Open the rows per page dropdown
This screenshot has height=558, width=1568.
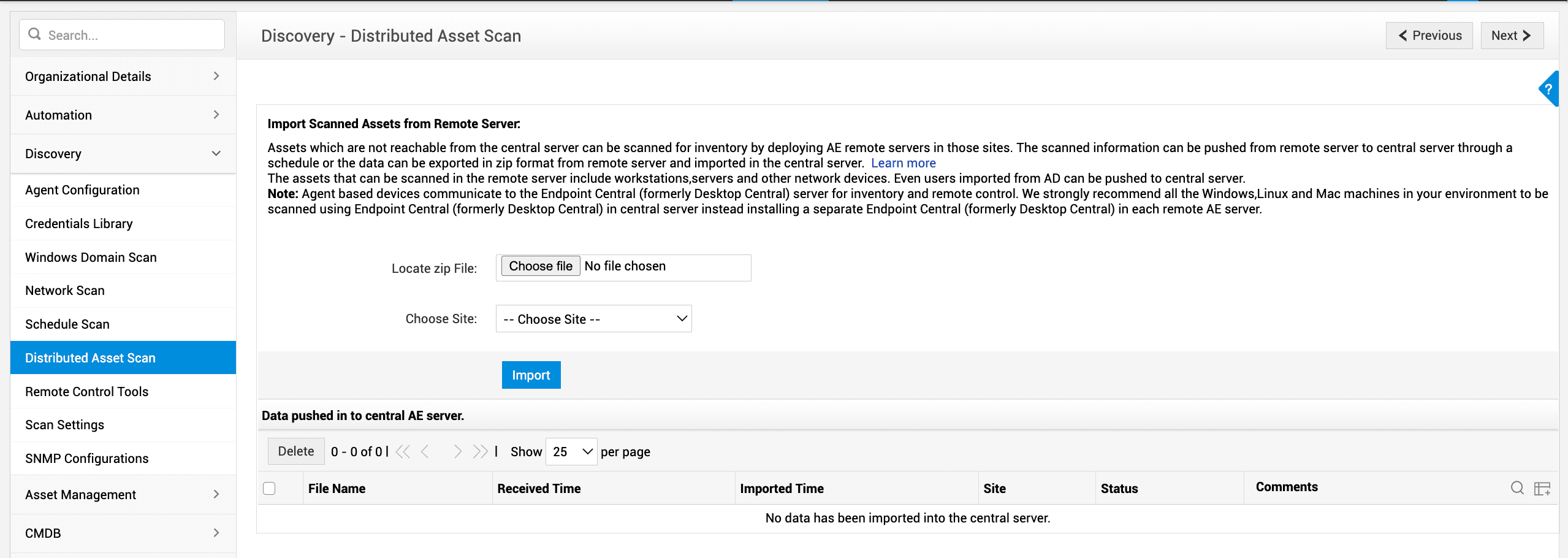pos(571,452)
